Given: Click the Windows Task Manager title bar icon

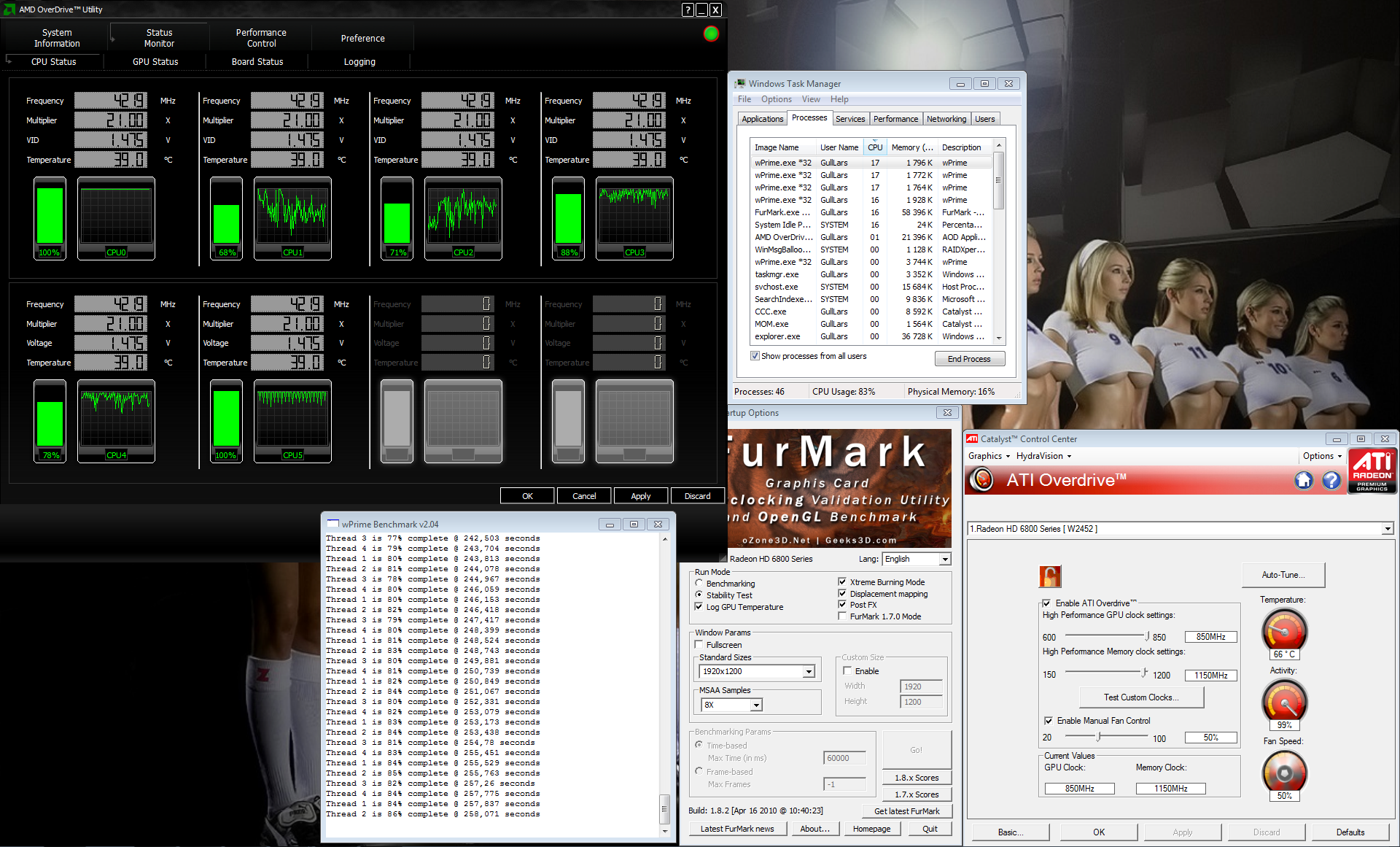Looking at the screenshot, I should point(740,84).
